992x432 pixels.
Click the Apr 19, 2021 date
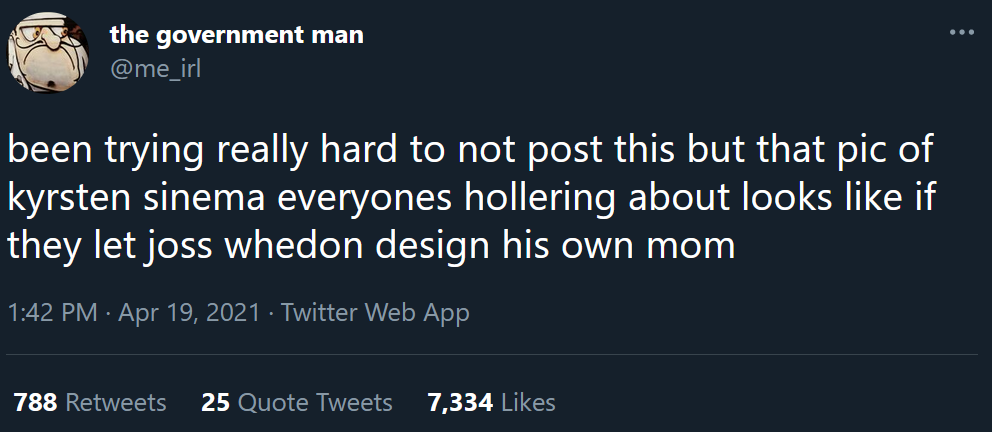[188, 313]
